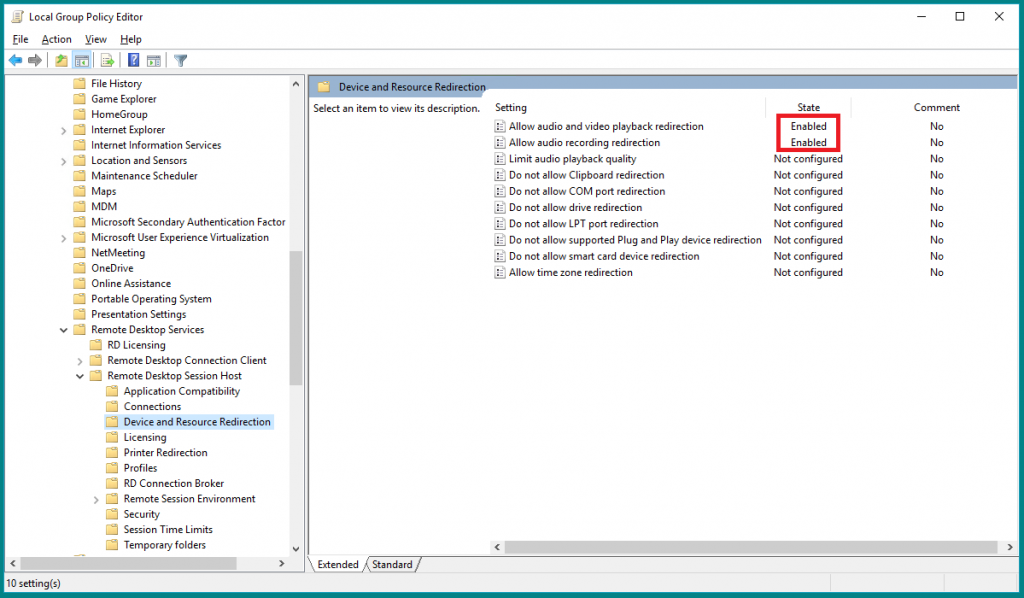Click the Back arrow toolbar icon

click(x=15, y=61)
